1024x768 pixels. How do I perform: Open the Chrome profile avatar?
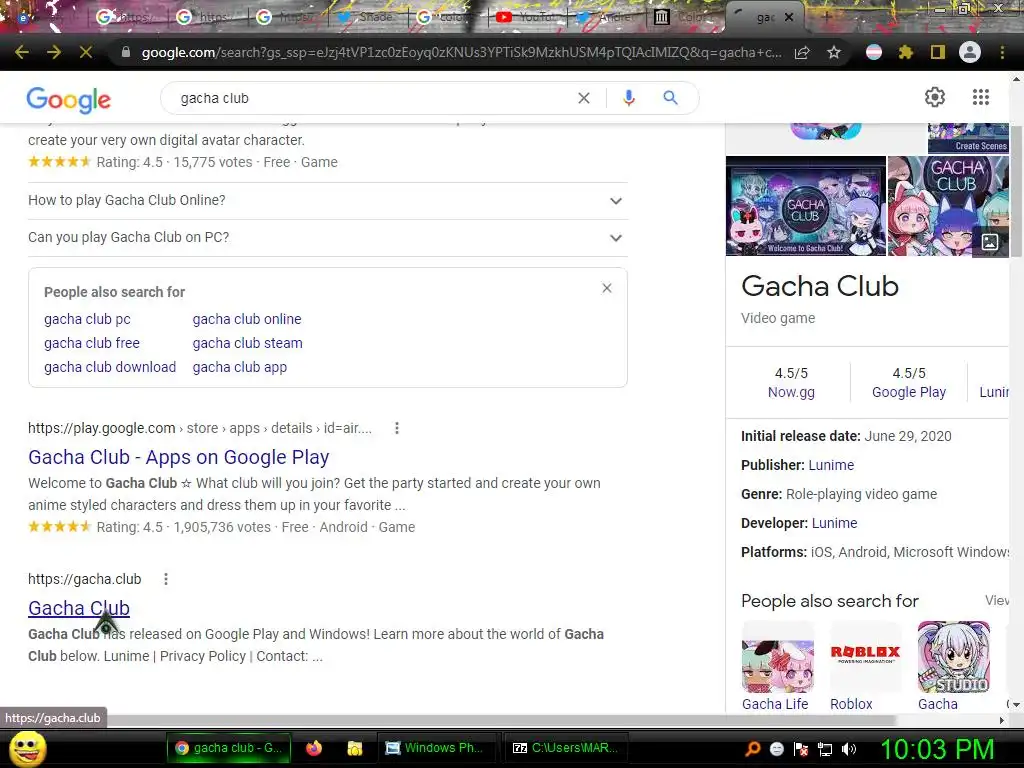[970, 52]
